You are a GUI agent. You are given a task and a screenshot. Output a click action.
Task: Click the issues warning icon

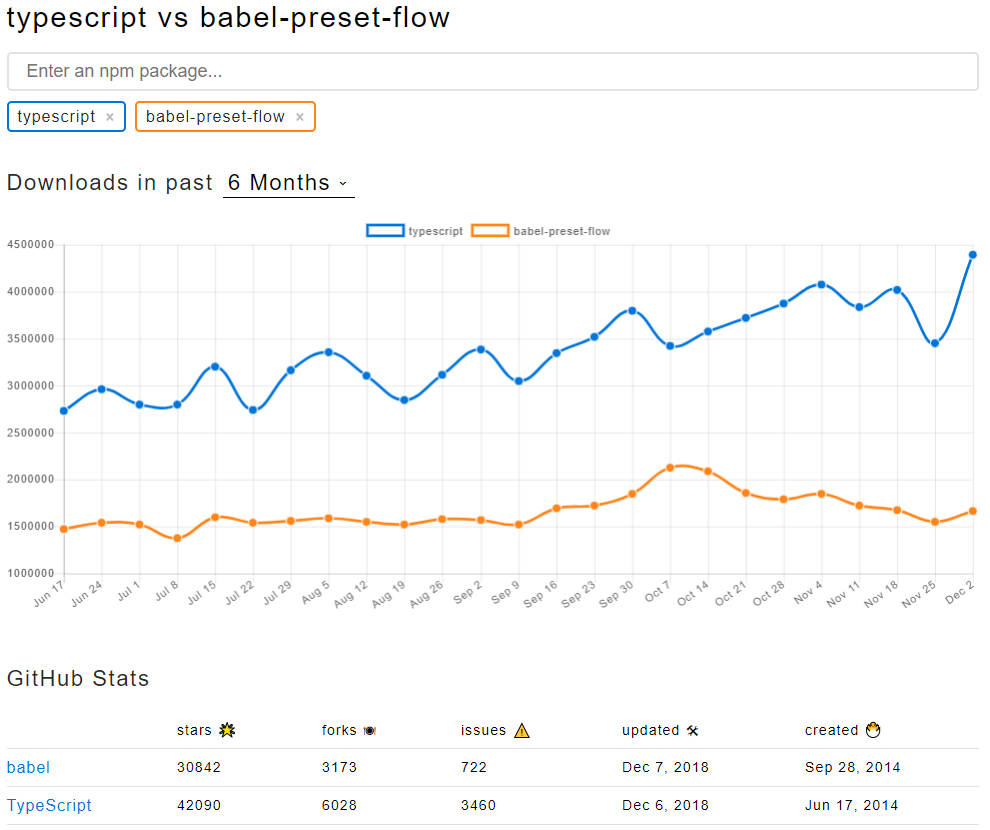pos(521,730)
